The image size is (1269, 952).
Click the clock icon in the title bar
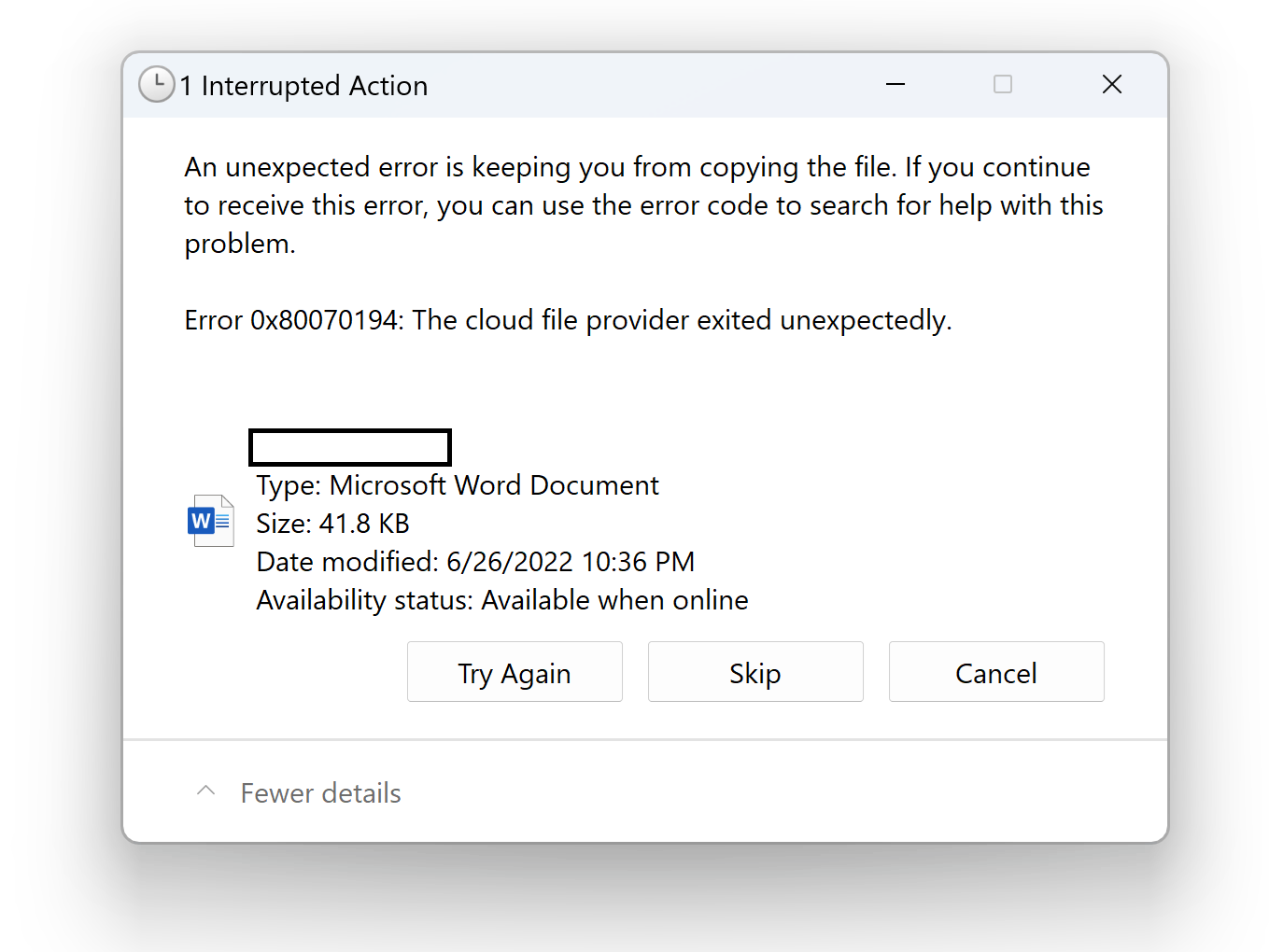click(x=157, y=85)
